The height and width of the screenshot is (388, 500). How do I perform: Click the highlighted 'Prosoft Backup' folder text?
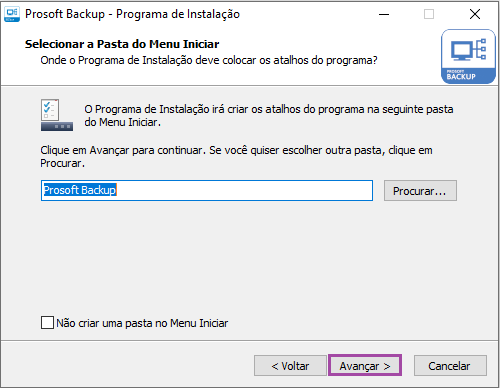click(80, 190)
